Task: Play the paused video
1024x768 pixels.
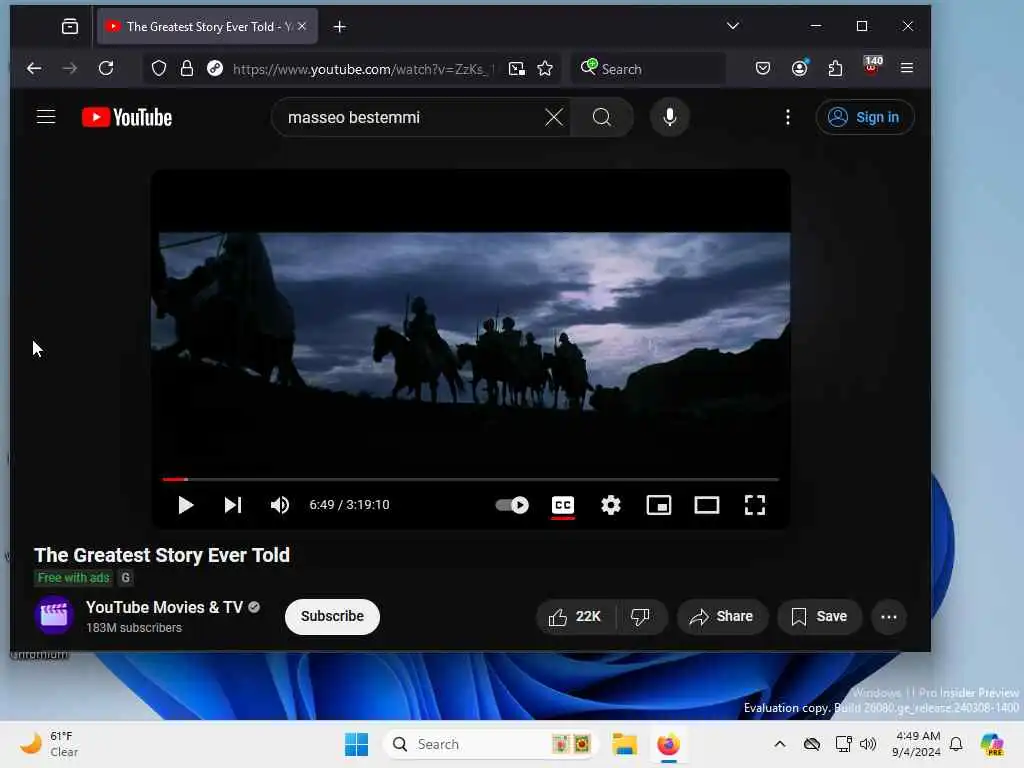Action: 185,505
